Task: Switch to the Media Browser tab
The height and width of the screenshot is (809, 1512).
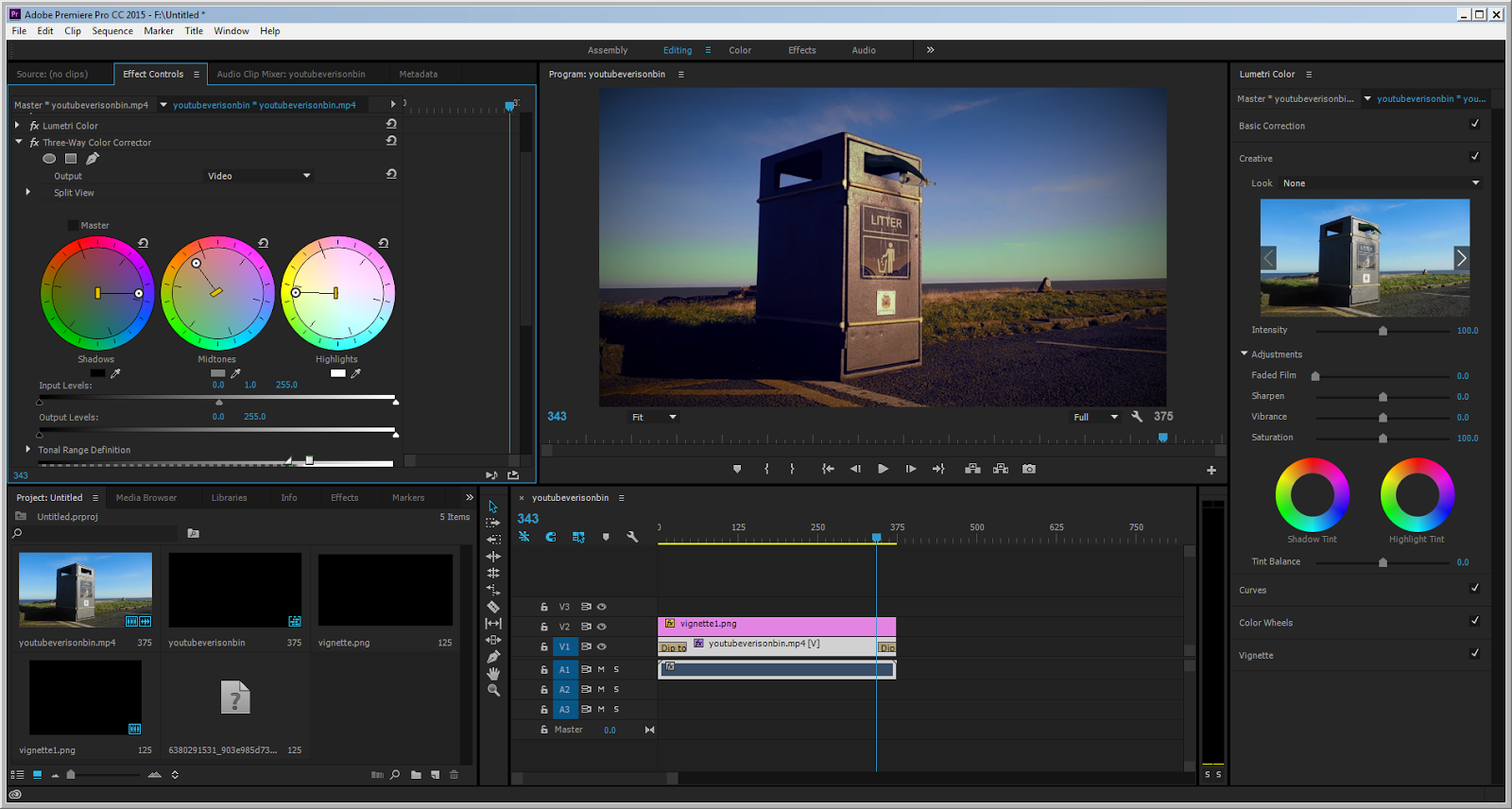Action: [x=146, y=498]
